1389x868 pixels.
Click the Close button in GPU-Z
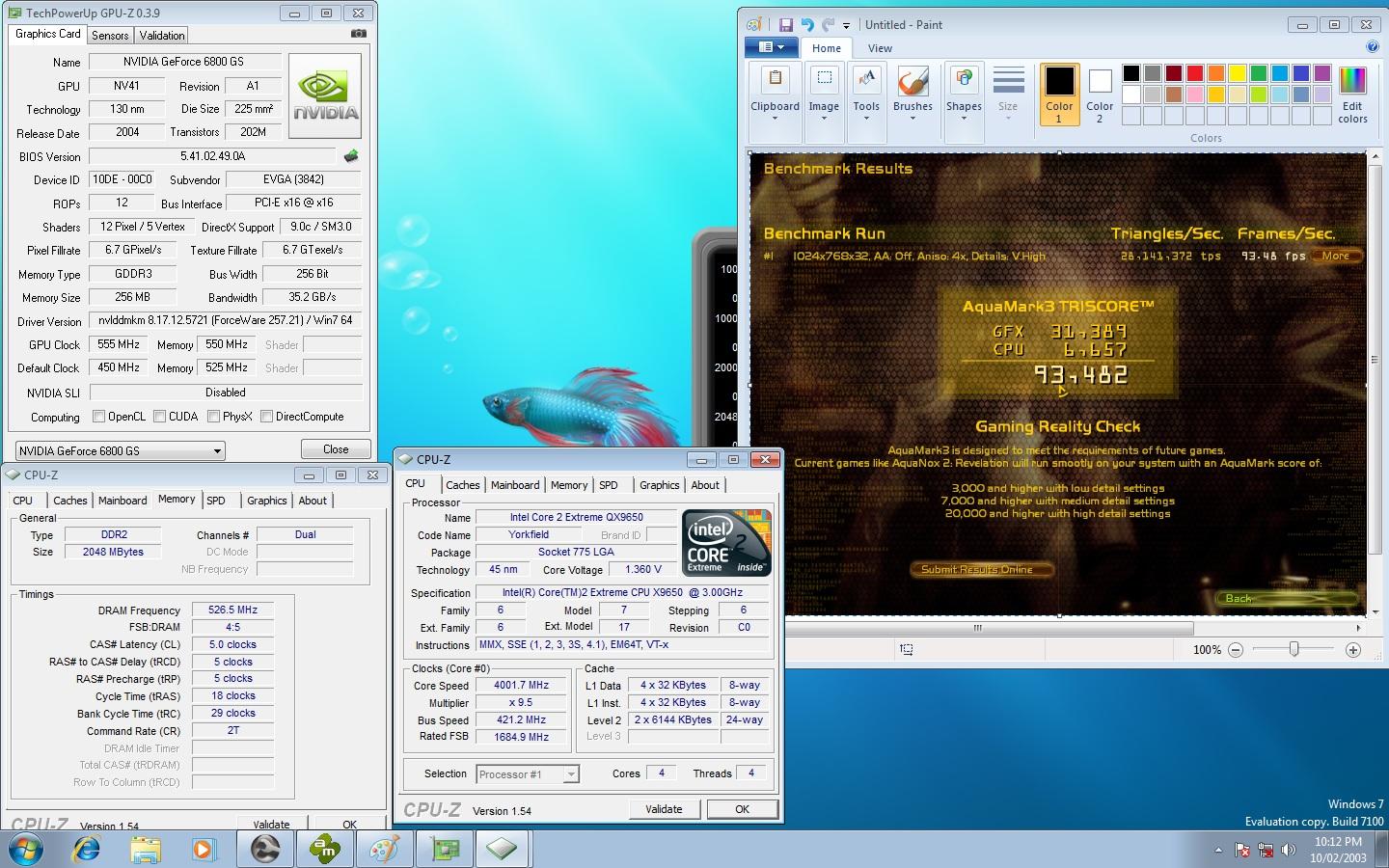pos(336,449)
